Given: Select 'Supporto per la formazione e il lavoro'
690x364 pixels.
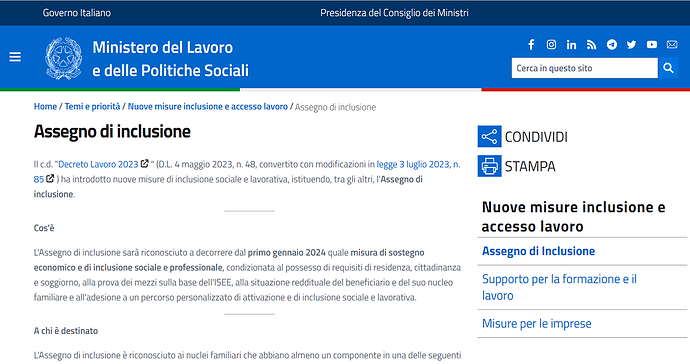Looking at the screenshot, I should [559, 287].
